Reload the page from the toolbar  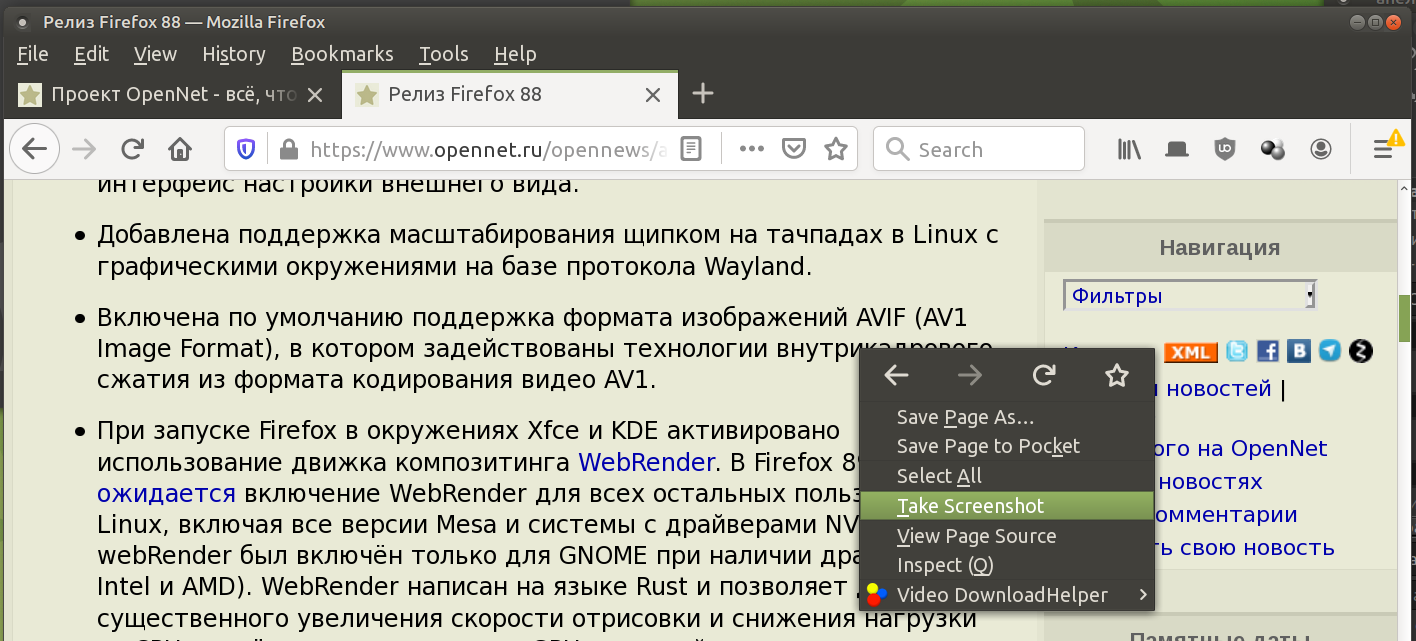tap(132, 150)
